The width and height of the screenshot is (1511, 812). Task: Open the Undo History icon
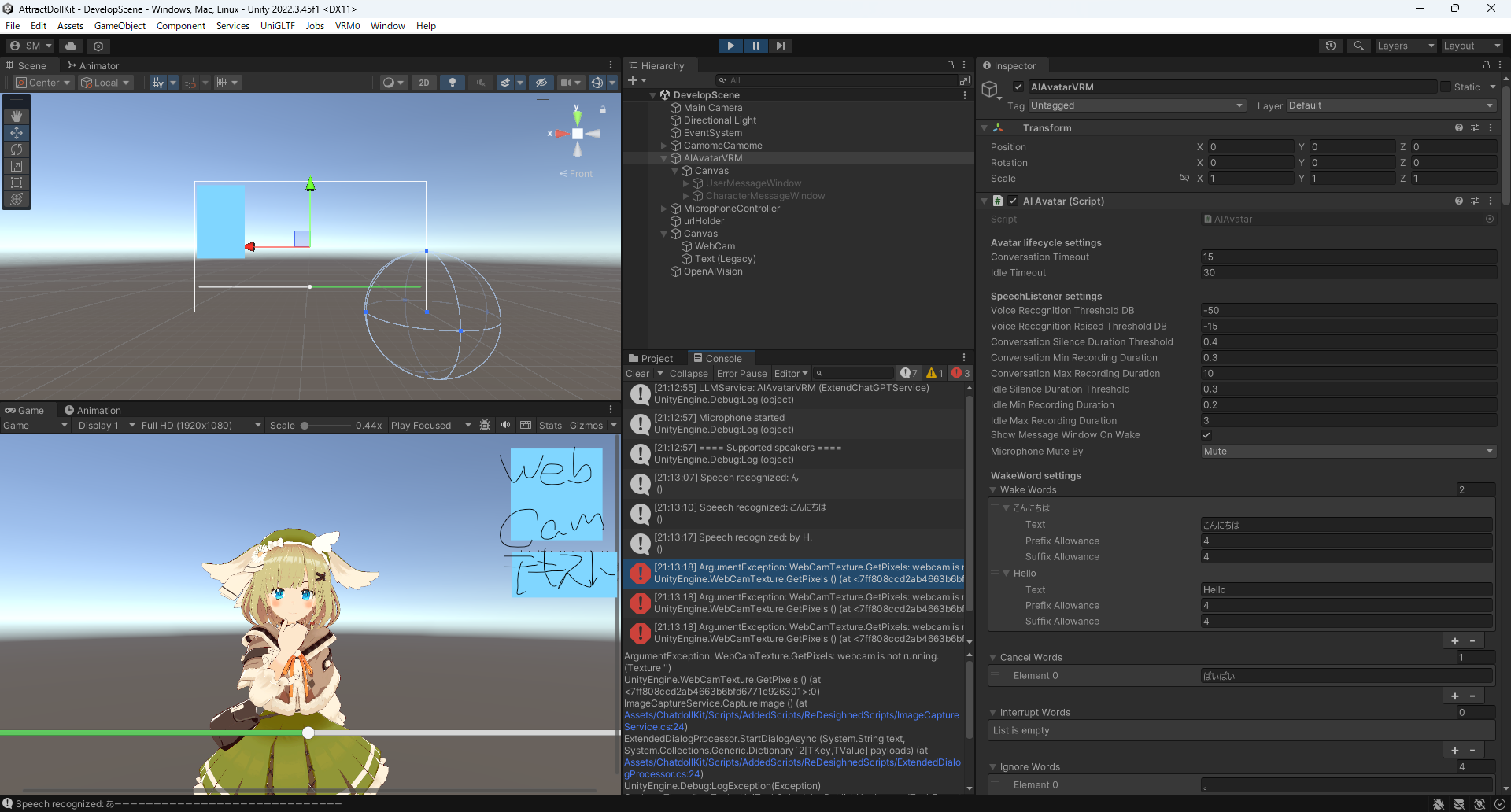tap(1331, 46)
